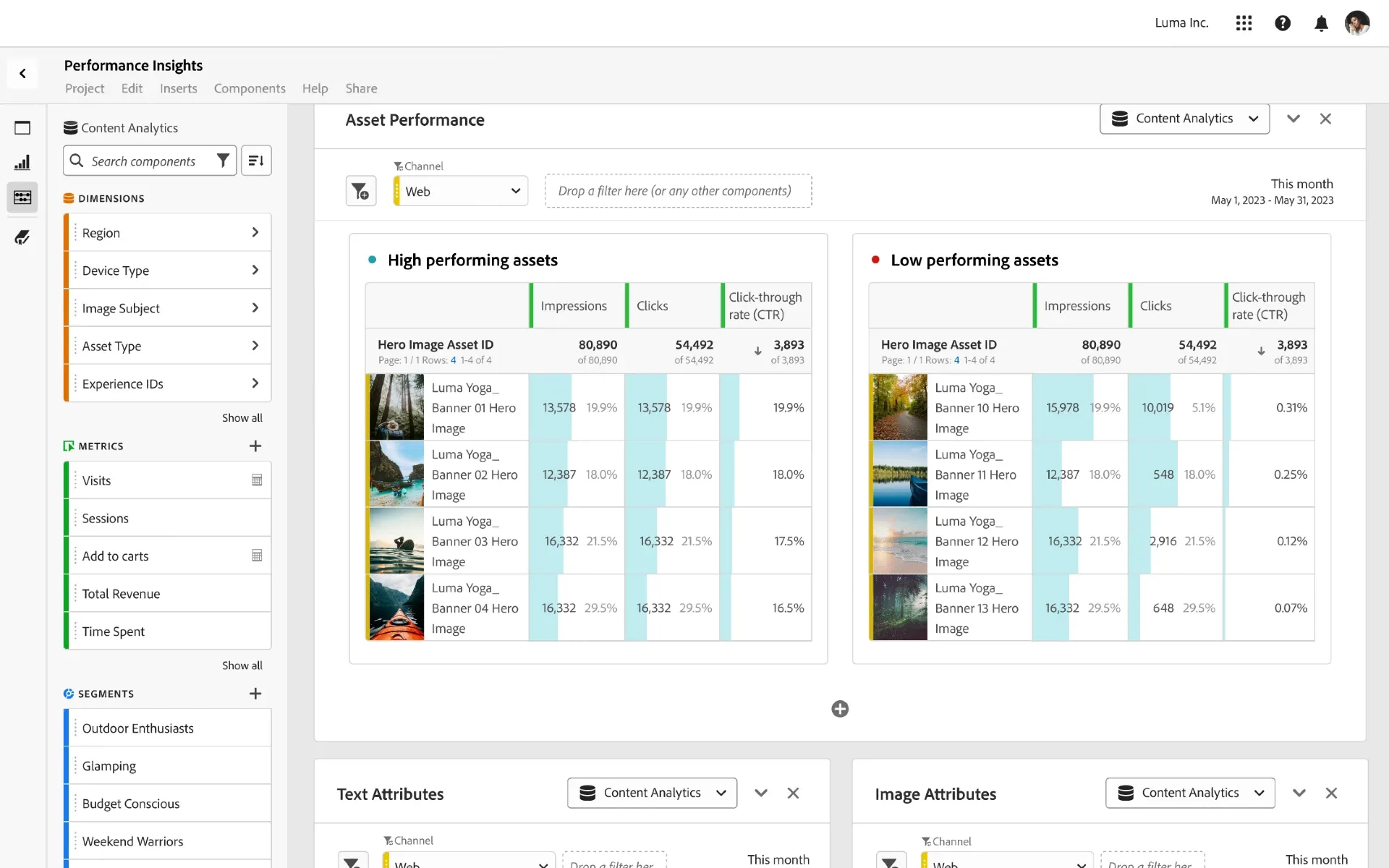Open the Components menu

[249, 88]
